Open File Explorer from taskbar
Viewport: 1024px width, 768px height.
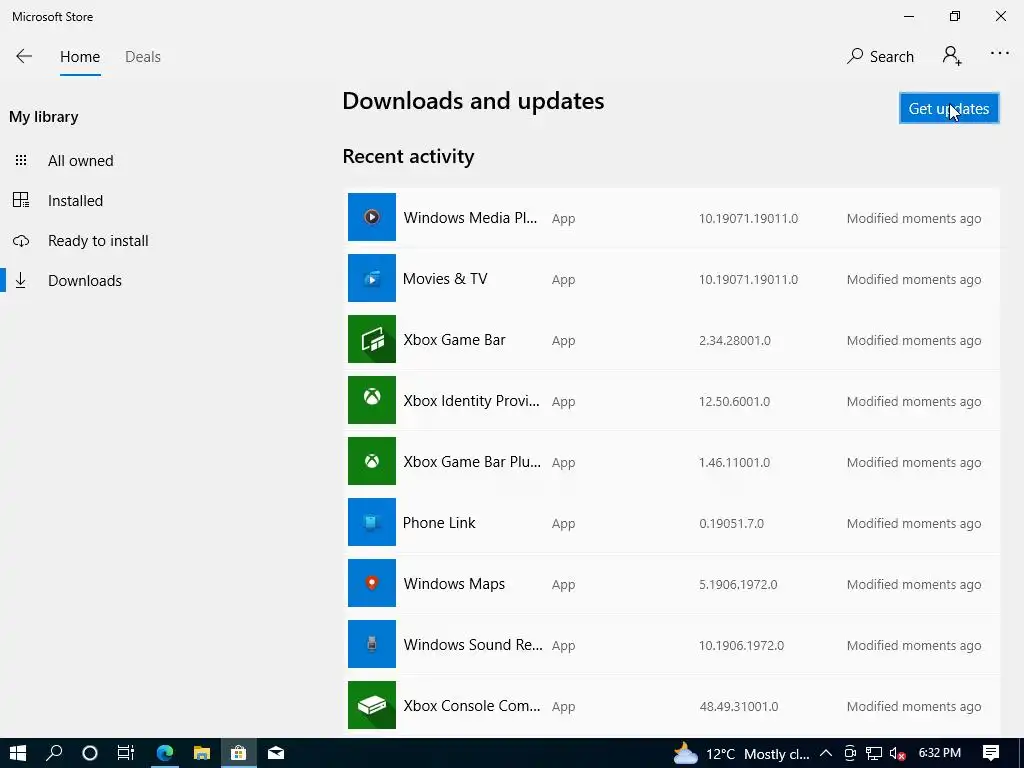click(x=202, y=753)
